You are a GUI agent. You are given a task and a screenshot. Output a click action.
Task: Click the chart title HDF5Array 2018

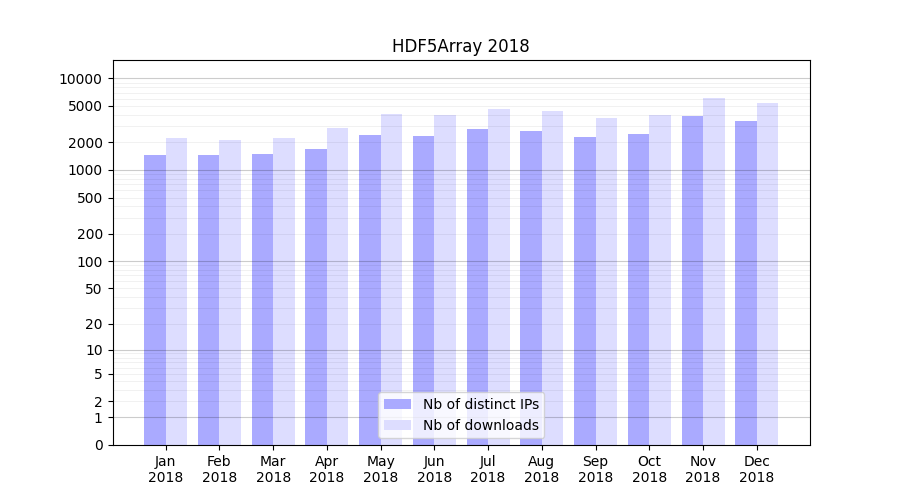pyautogui.click(x=460, y=46)
